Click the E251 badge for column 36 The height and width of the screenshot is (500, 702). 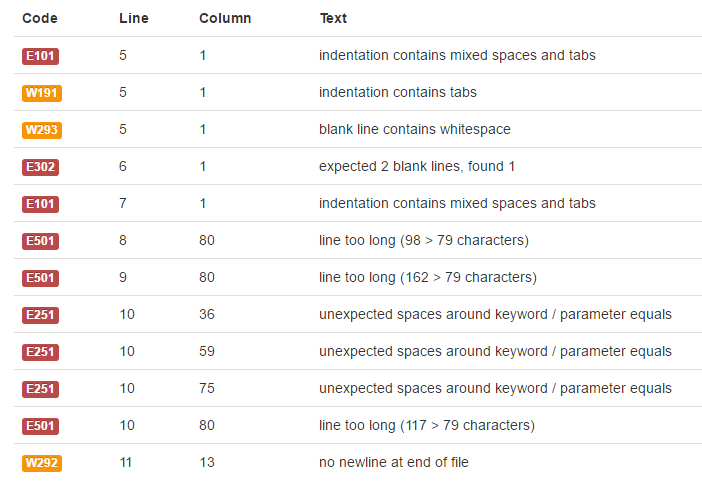(40, 315)
